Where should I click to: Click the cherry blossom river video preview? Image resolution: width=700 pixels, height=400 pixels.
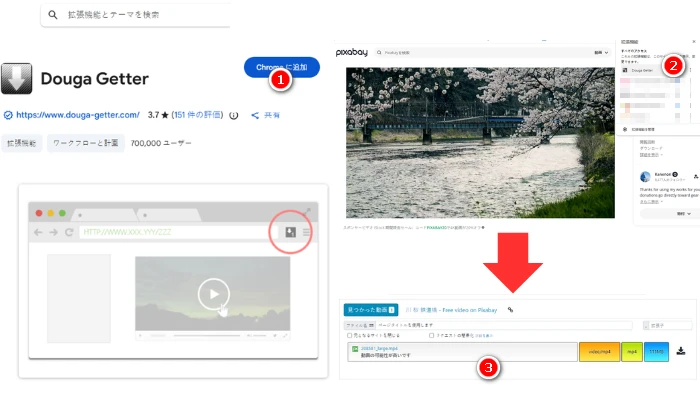coord(480,142)
